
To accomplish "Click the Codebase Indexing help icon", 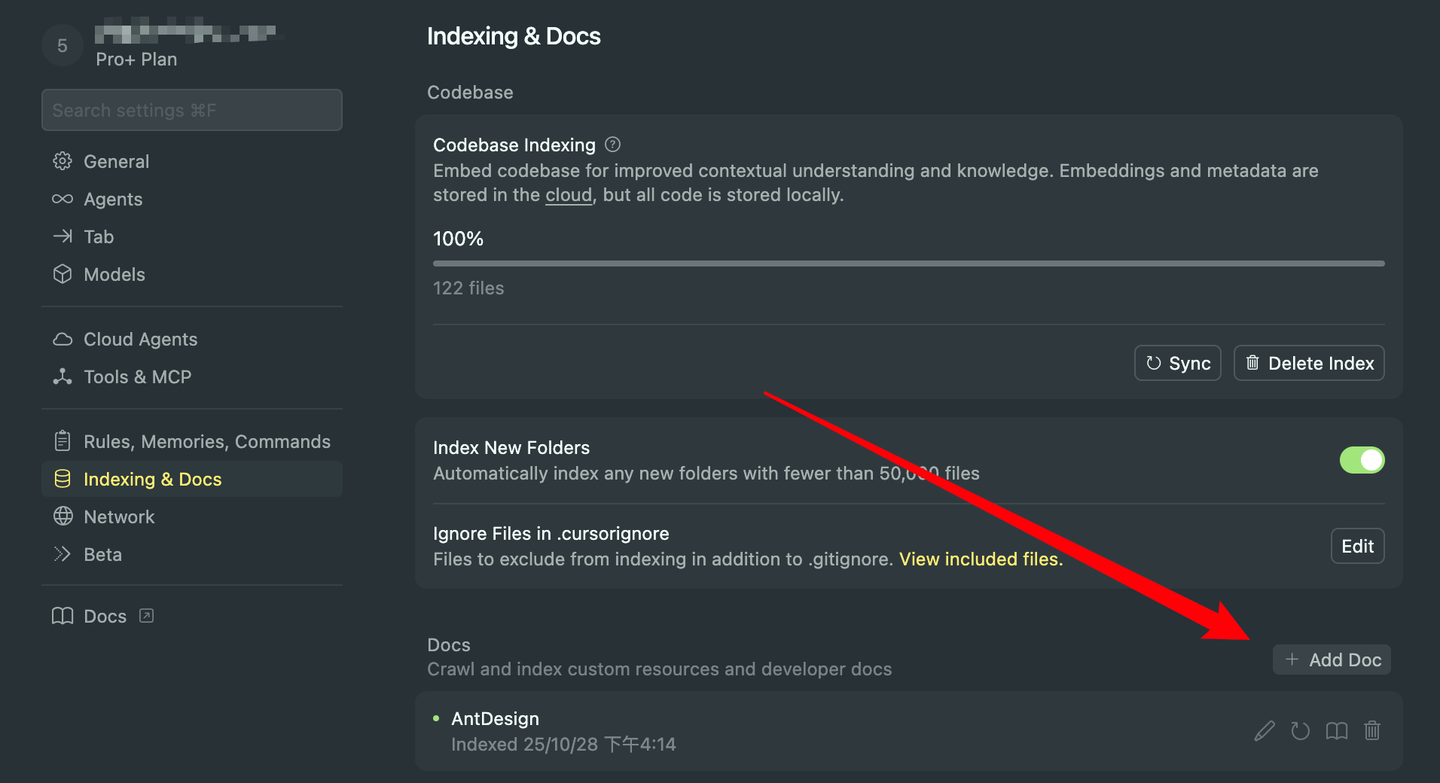I will tap(613, 145).
